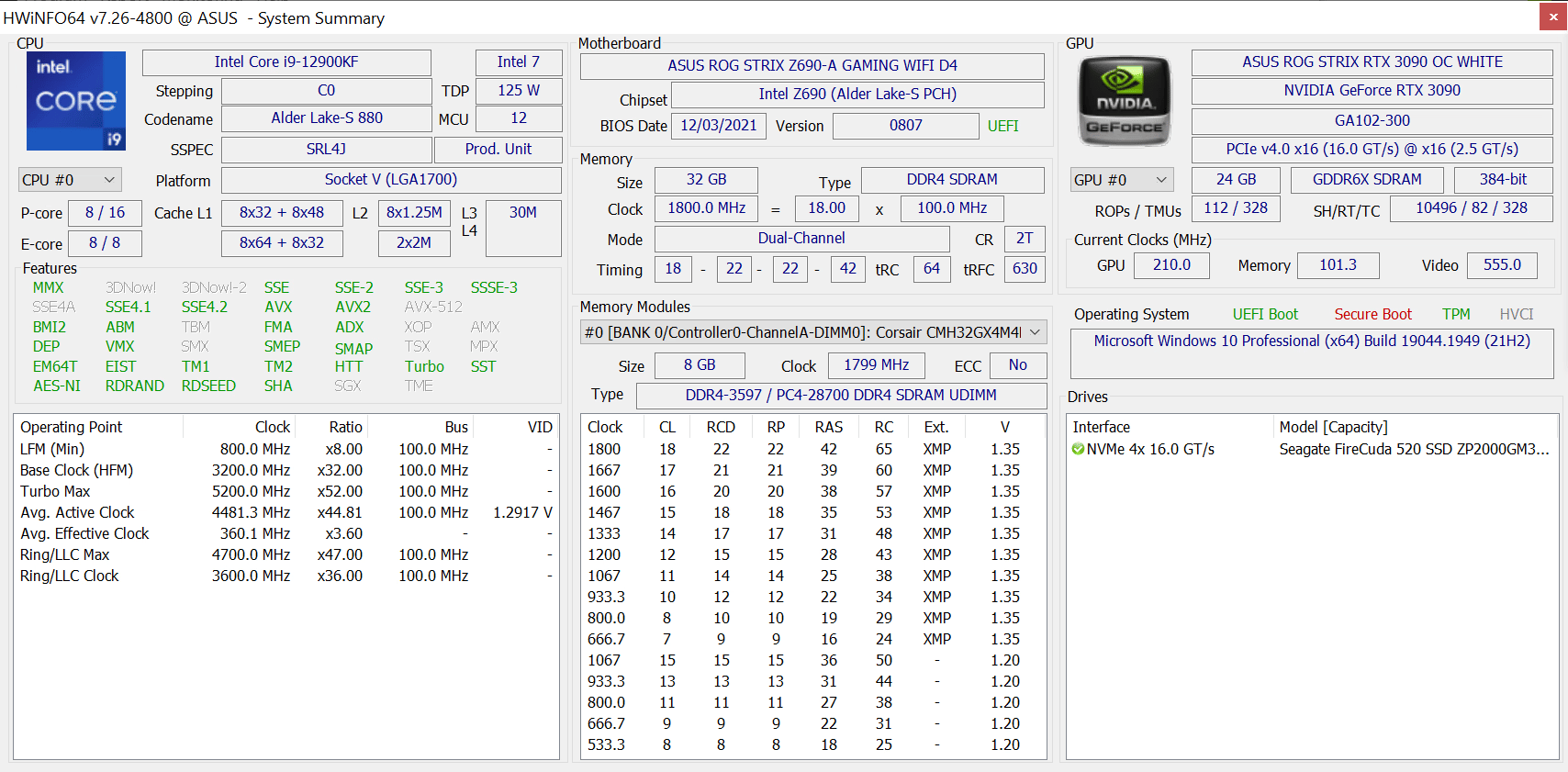Open the CPU #0 selector dropdown
The width and height of the screenshot is (1568, 772).
pyautogui.click(x=70, y=180)
